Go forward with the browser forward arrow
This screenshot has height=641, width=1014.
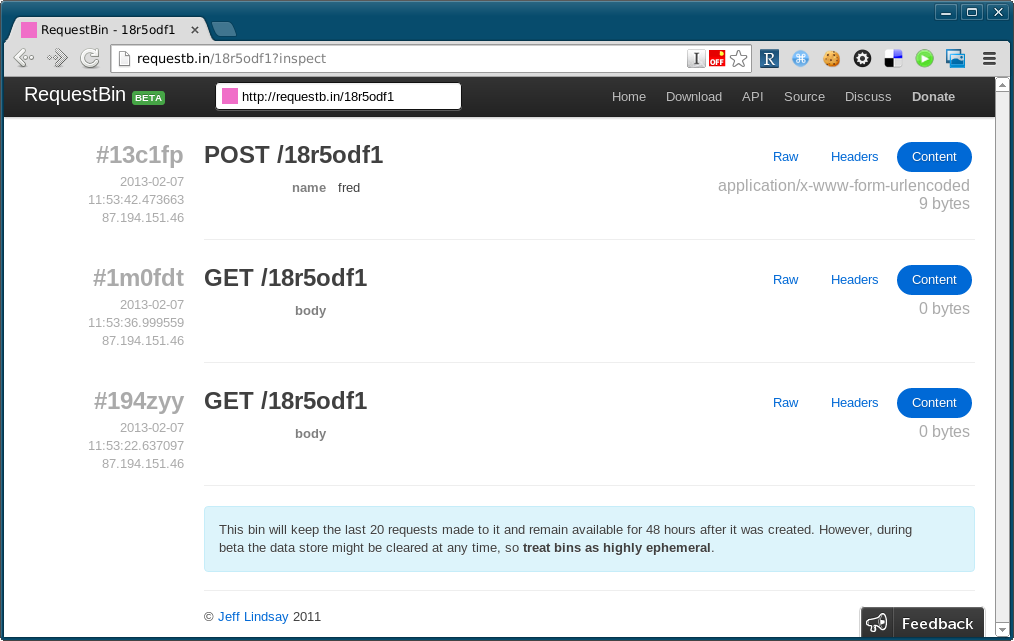point(57,58)
